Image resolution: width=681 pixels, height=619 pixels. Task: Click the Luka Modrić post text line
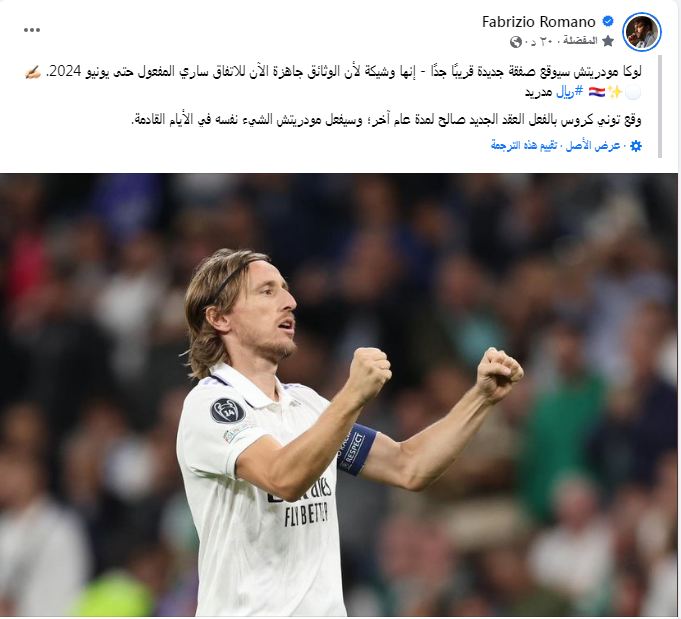(x=344, y=72)
